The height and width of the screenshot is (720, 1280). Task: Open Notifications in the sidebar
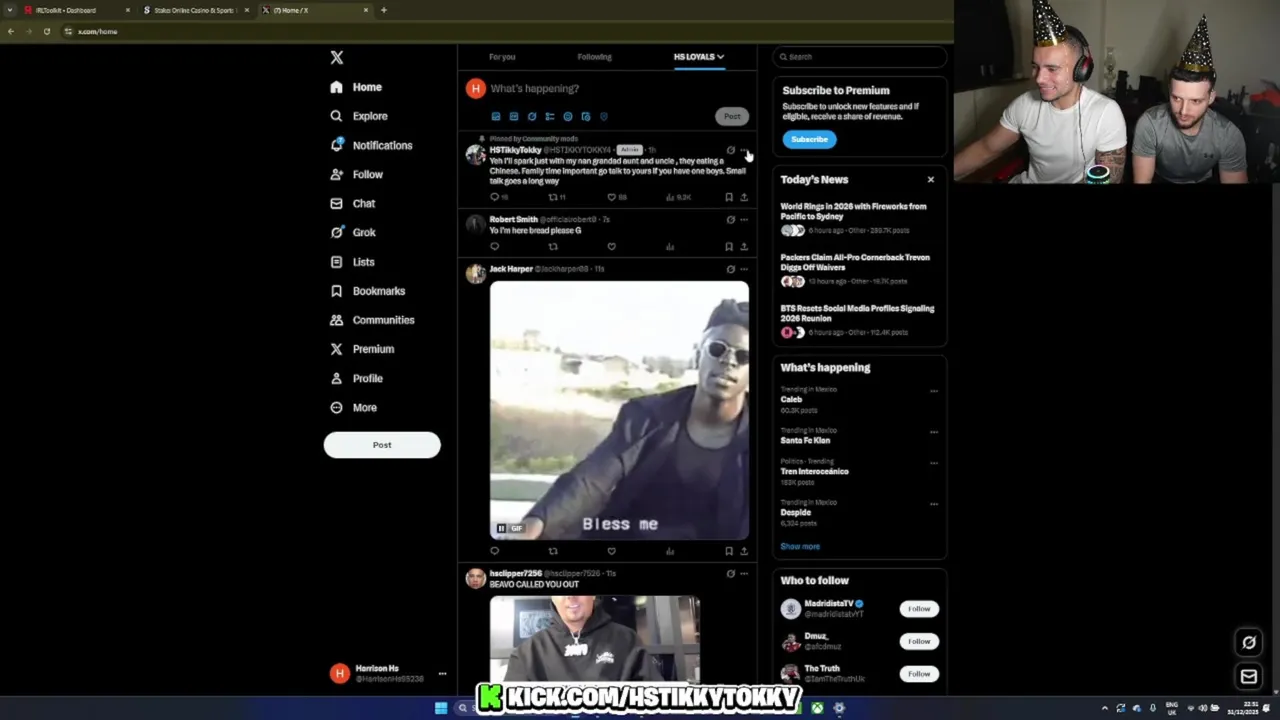pyautogui.click(x=370, y=145)
